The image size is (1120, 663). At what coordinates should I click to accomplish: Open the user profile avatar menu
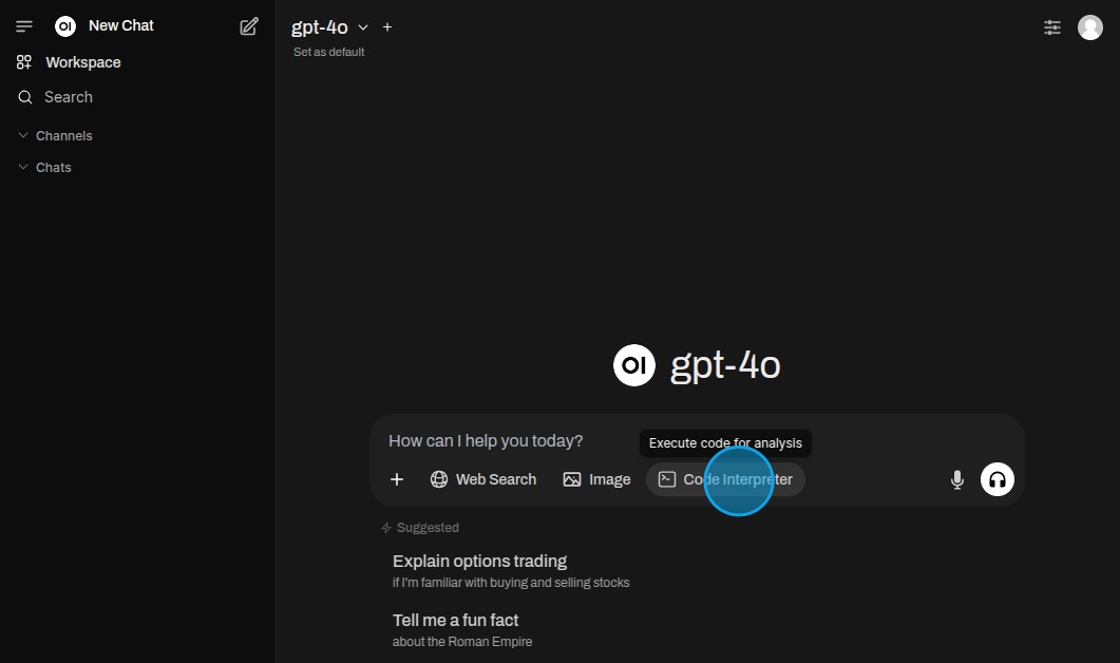(x=1090, y=27)
